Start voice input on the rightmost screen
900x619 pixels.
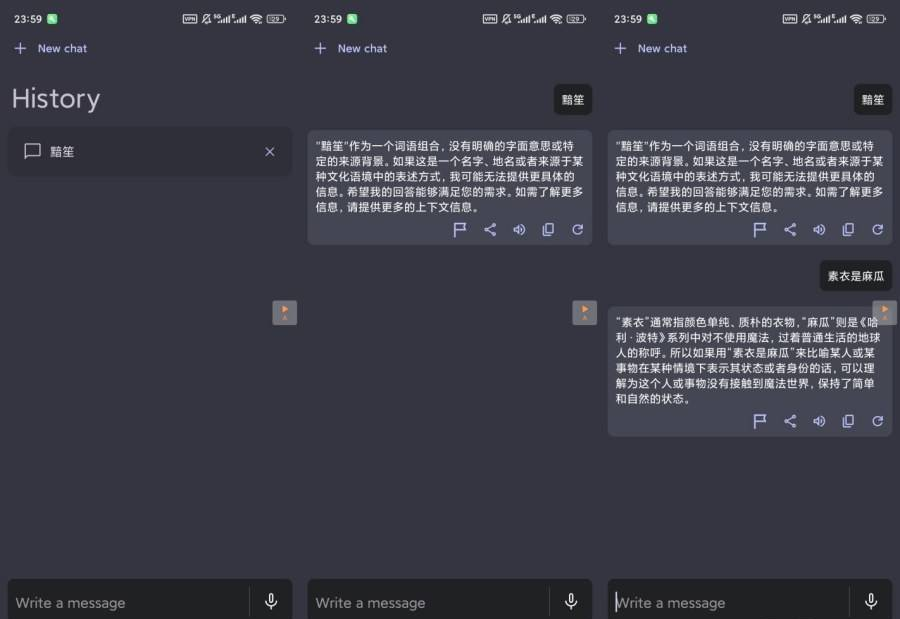click(871, 601)
